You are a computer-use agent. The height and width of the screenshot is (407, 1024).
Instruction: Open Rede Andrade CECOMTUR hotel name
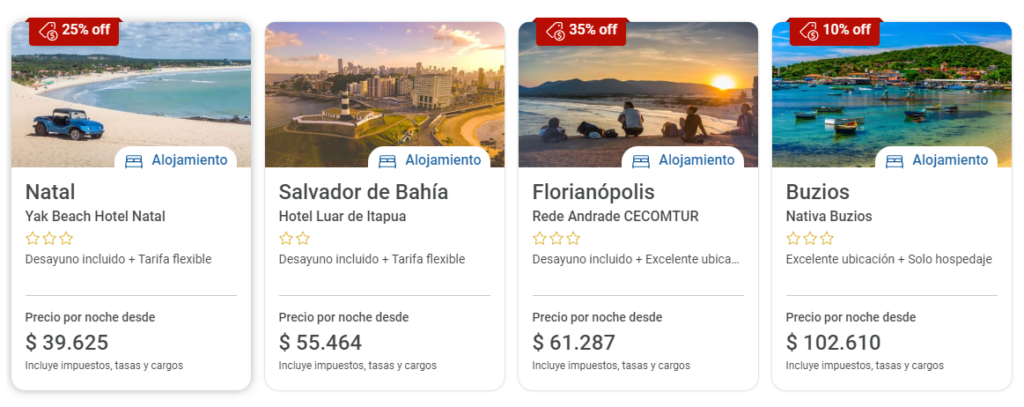pos(615,216)
